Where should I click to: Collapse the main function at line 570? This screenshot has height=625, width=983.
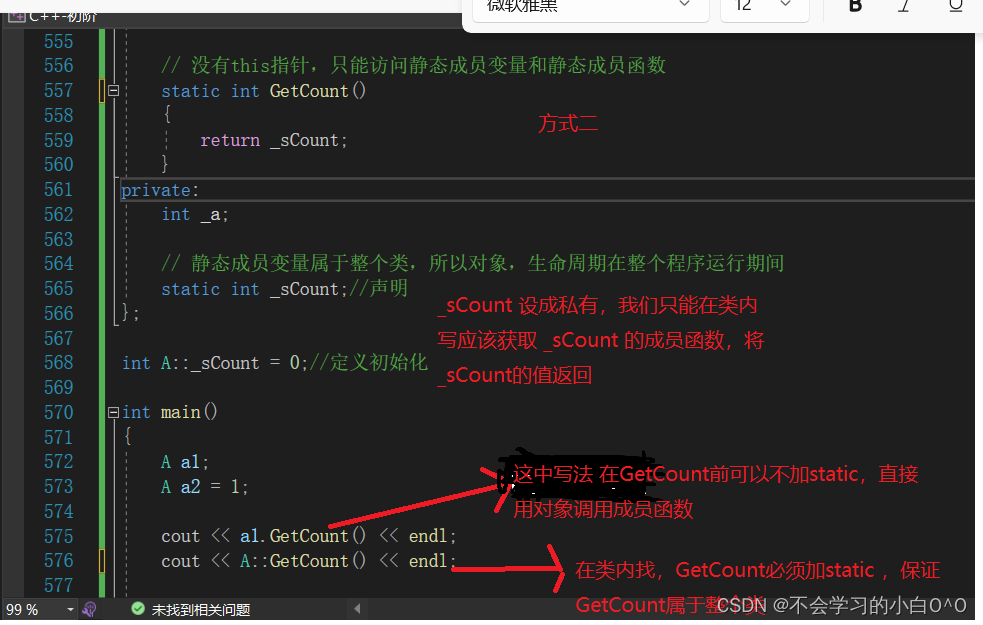click(x=113, y=411)
